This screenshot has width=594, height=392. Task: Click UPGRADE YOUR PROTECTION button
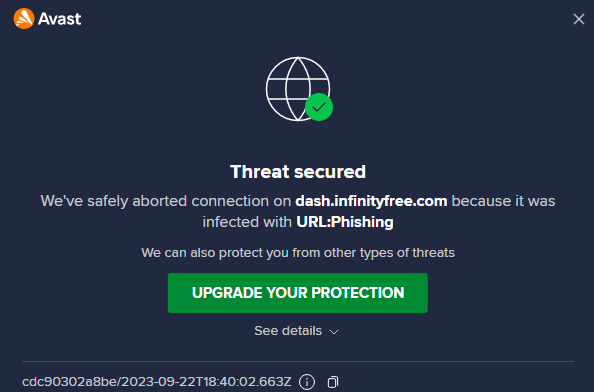pyautogui.click(x=298, y=293)
